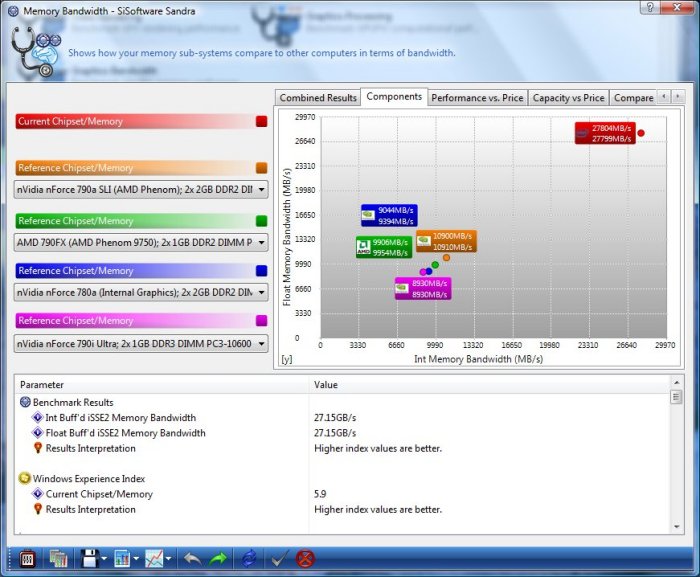Click the Current Chipset/Memory row diamond icon

(x=38, y=494)
